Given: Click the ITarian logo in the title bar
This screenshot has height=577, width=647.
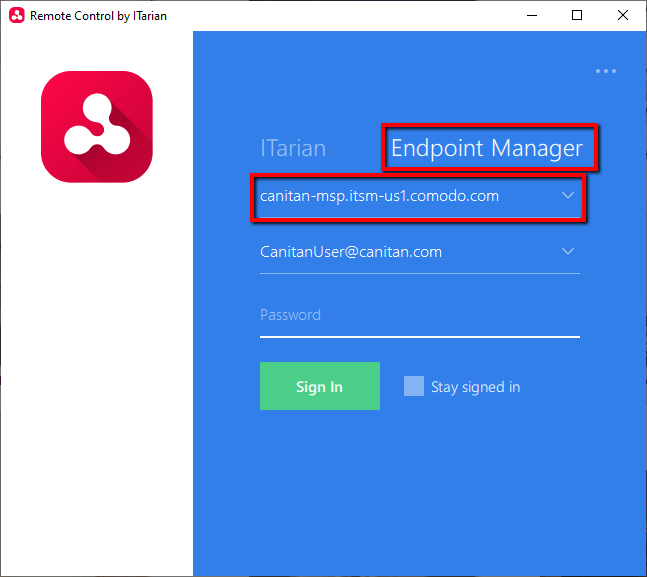Looking at the screenshot, I should (17, 16).
